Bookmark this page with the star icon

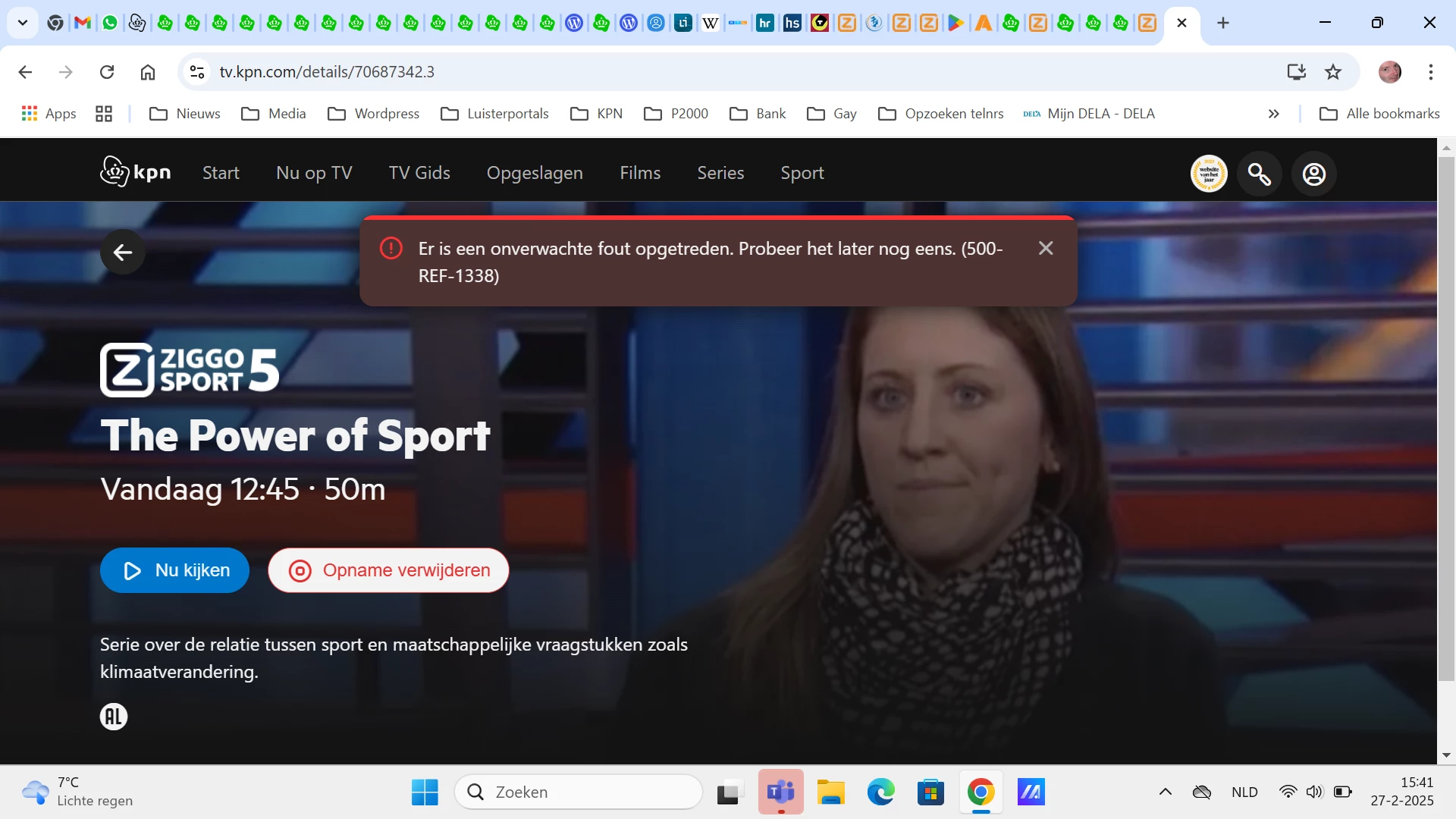[1333, 72]
